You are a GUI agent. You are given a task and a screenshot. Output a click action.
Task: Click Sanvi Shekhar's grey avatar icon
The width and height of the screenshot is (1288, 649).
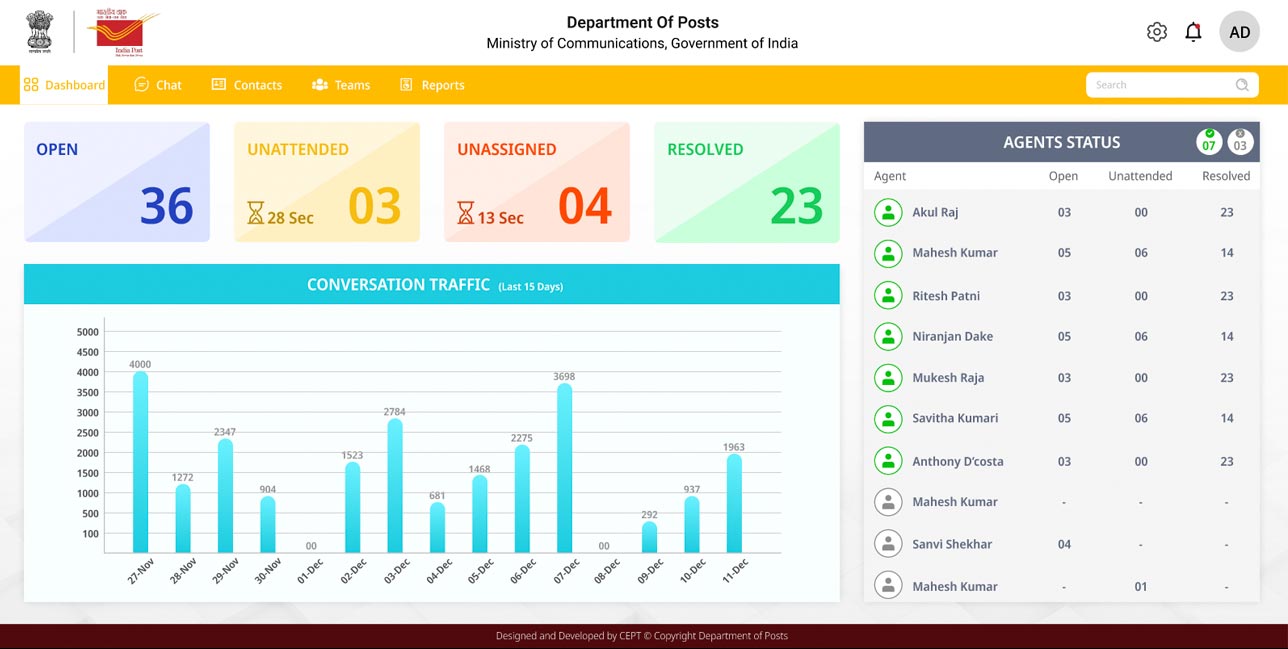pyautogui.click(x=887, y=544)
